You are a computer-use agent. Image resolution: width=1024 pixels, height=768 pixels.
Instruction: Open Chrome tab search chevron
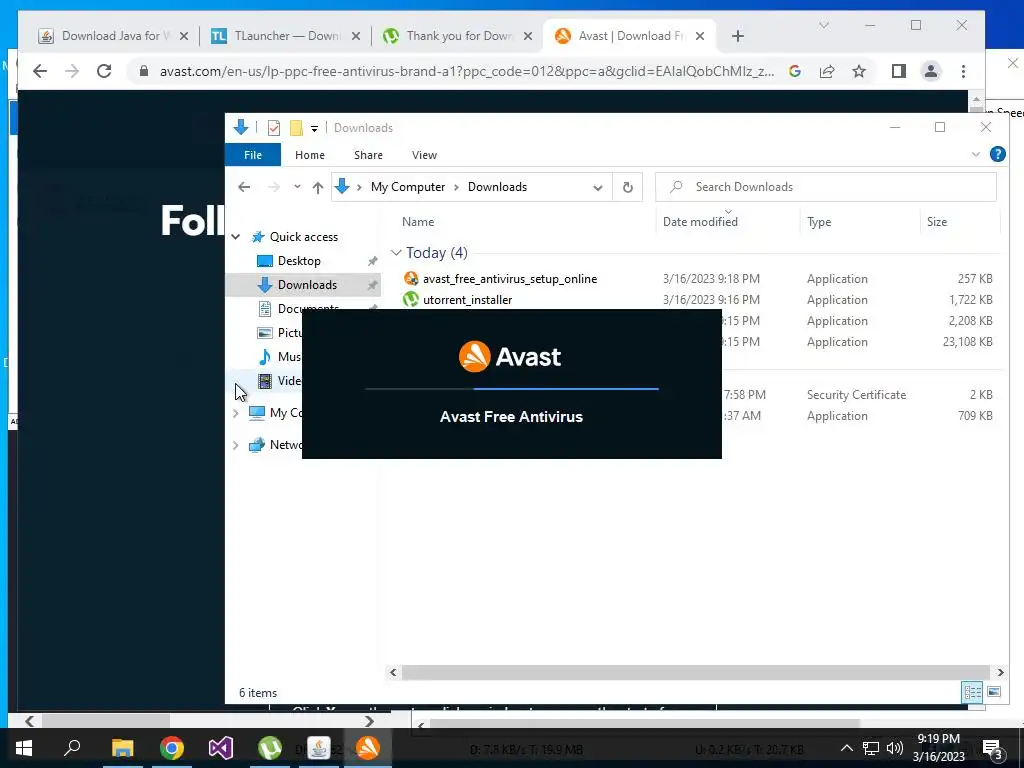(x=824, y=25)
